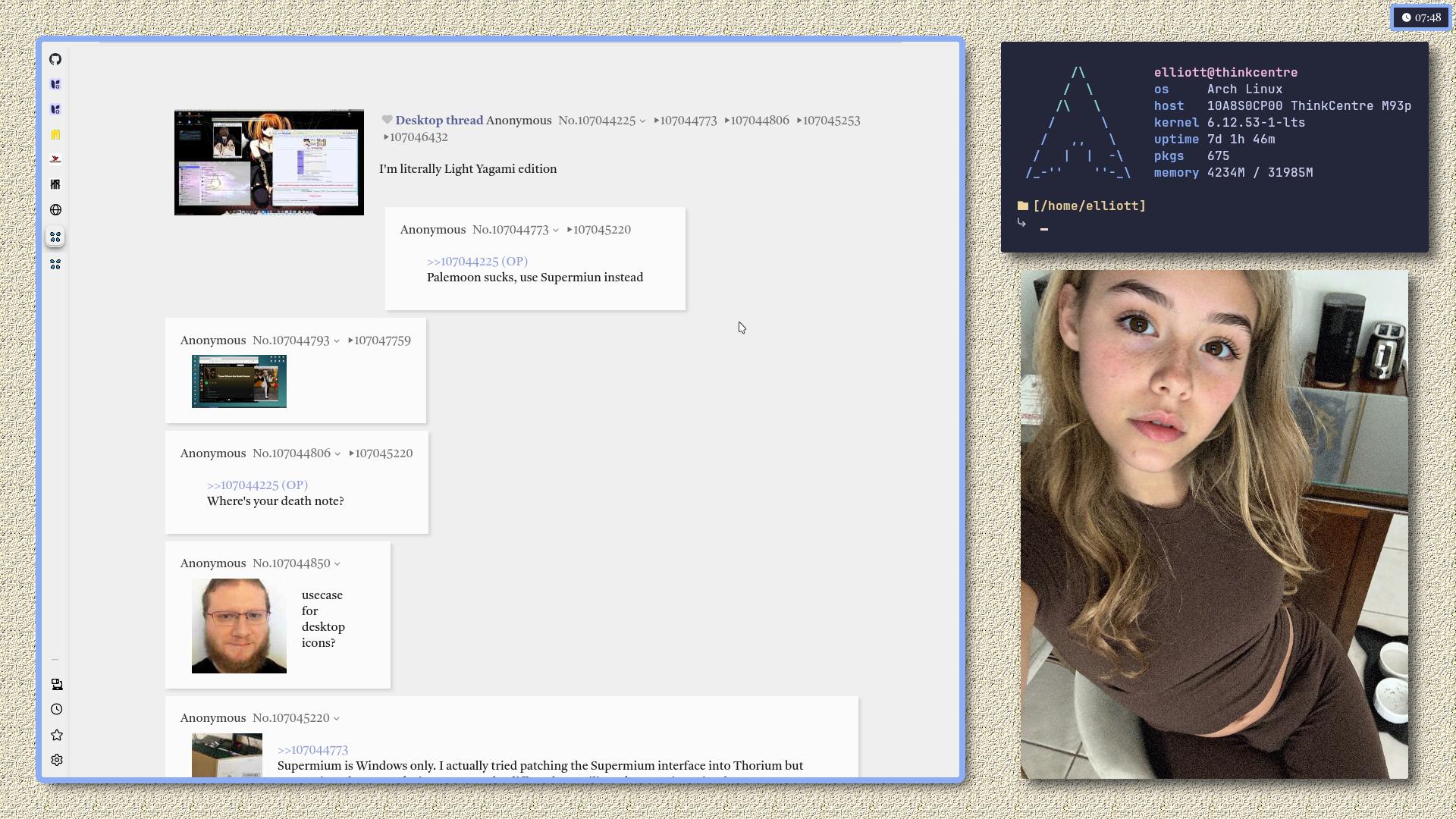Select the red bird logo sidebar tab
Image resolution: width=1456 pixels, height=819 pixels.
pos(55,159)
